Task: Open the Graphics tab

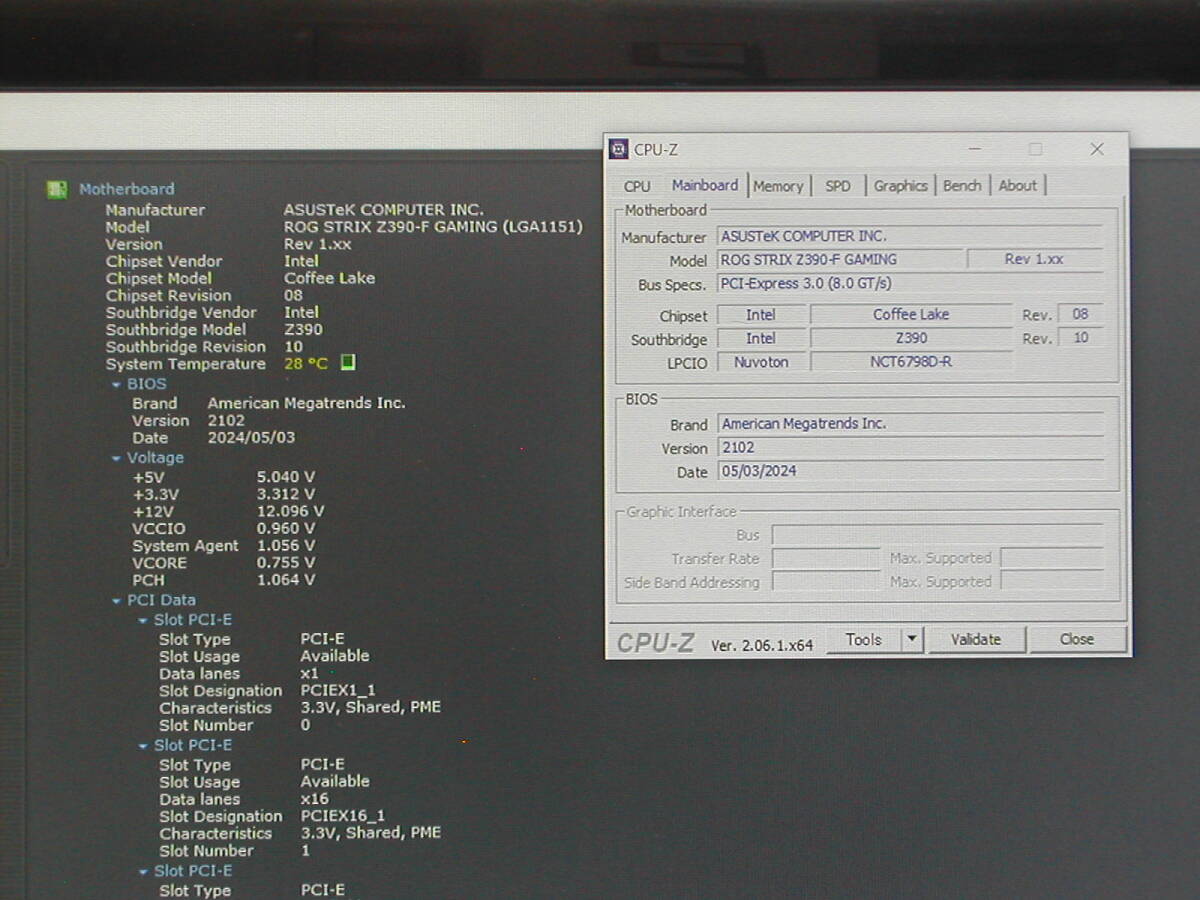Action: pos(900,186)
